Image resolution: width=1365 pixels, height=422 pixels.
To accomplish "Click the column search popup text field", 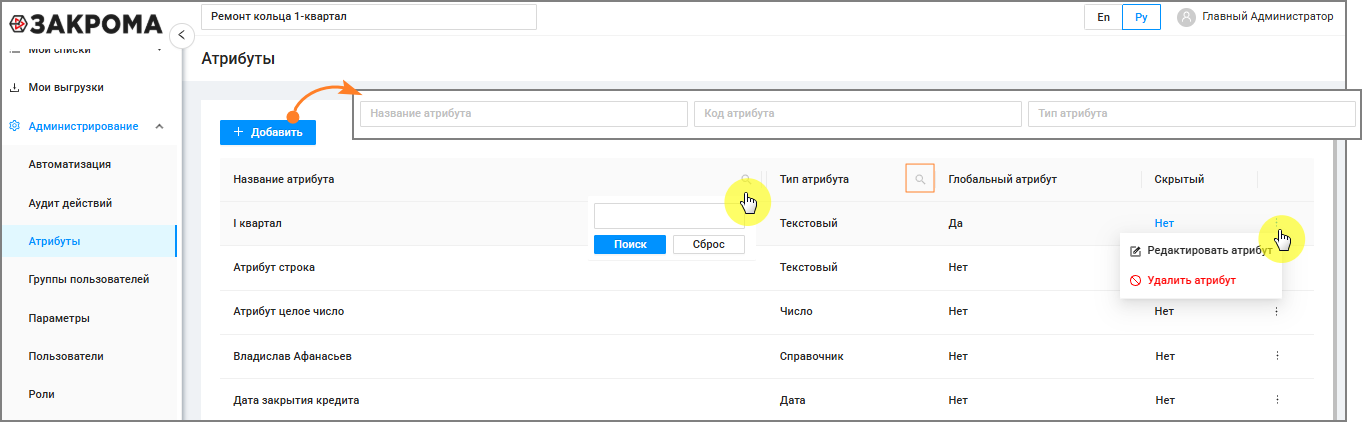I will (x=669, y=216).
